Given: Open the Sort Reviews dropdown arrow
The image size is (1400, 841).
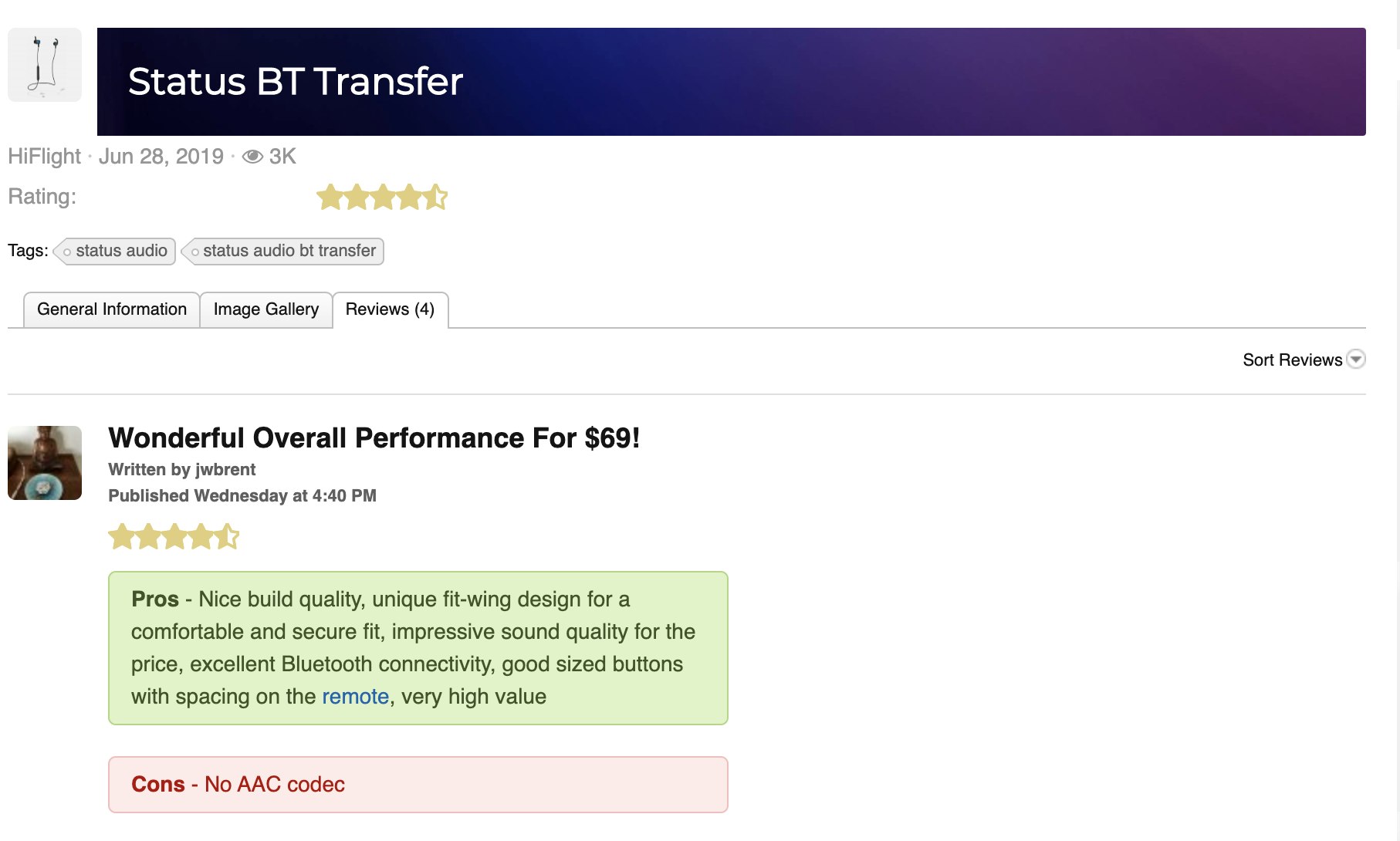Looking at the screenshot, I should tap(1356, 360).
